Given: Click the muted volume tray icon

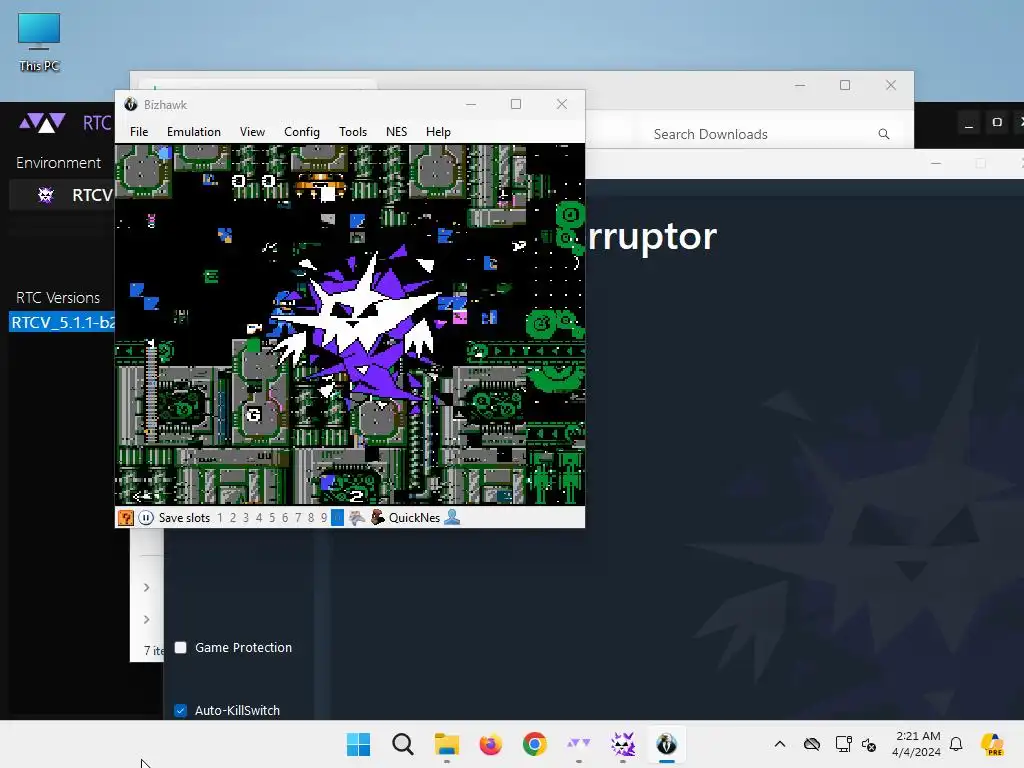Looking at the screenshot, I should [x=869, y=744].
